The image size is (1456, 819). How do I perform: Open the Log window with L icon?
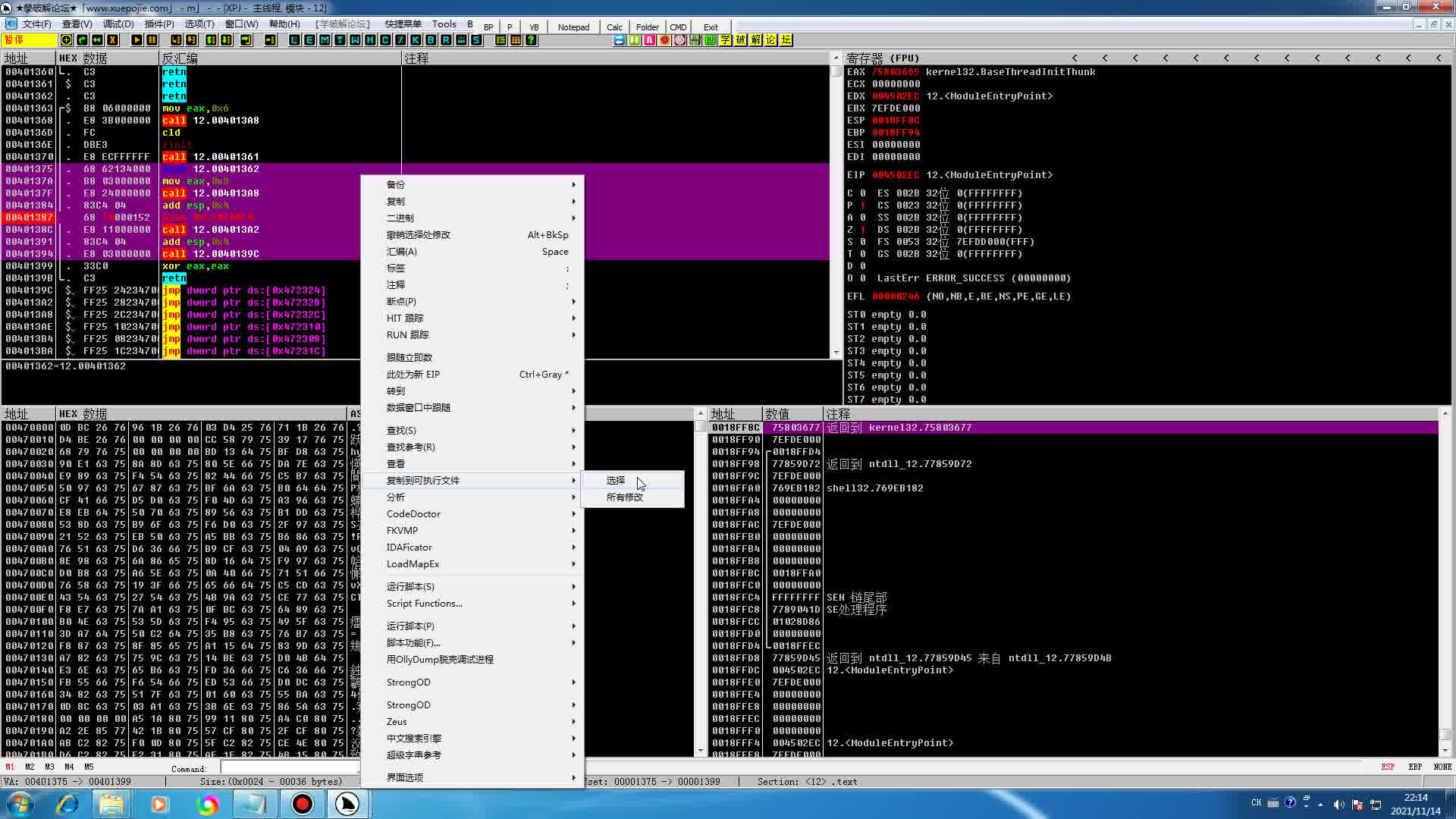point(294,40)
